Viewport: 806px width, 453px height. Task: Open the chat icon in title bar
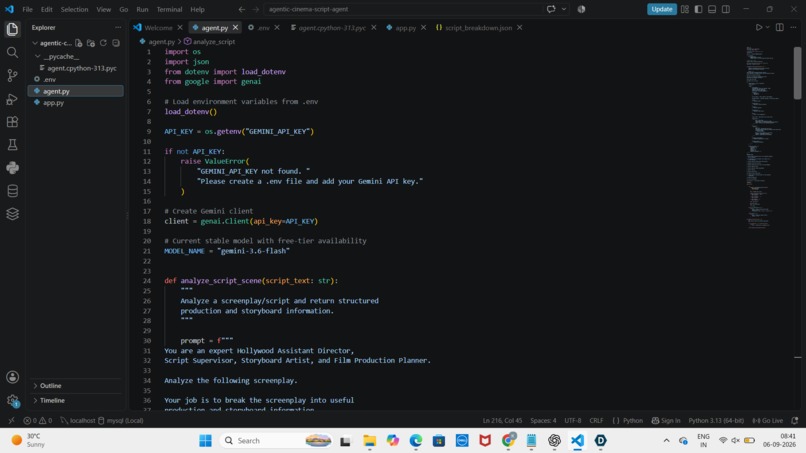pyautogui.click(x=551, y=9)
